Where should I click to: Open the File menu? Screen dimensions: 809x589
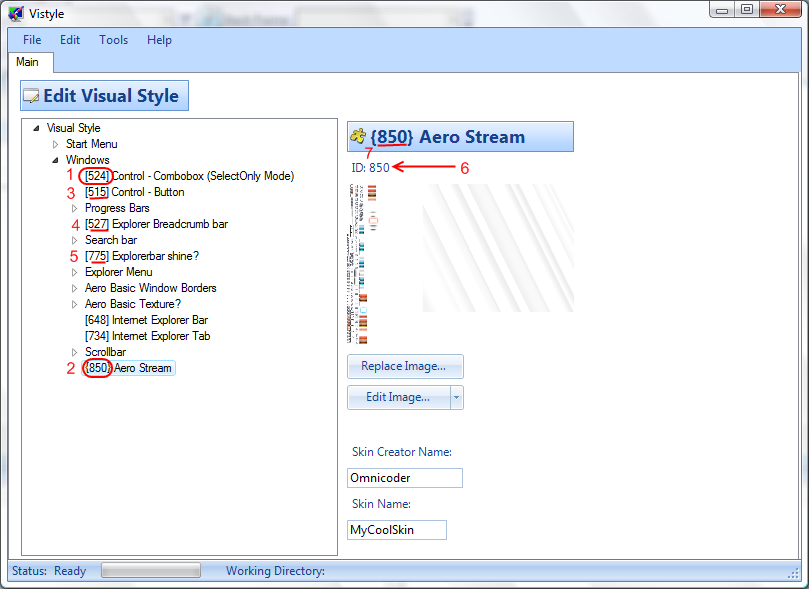click(32, 40)
